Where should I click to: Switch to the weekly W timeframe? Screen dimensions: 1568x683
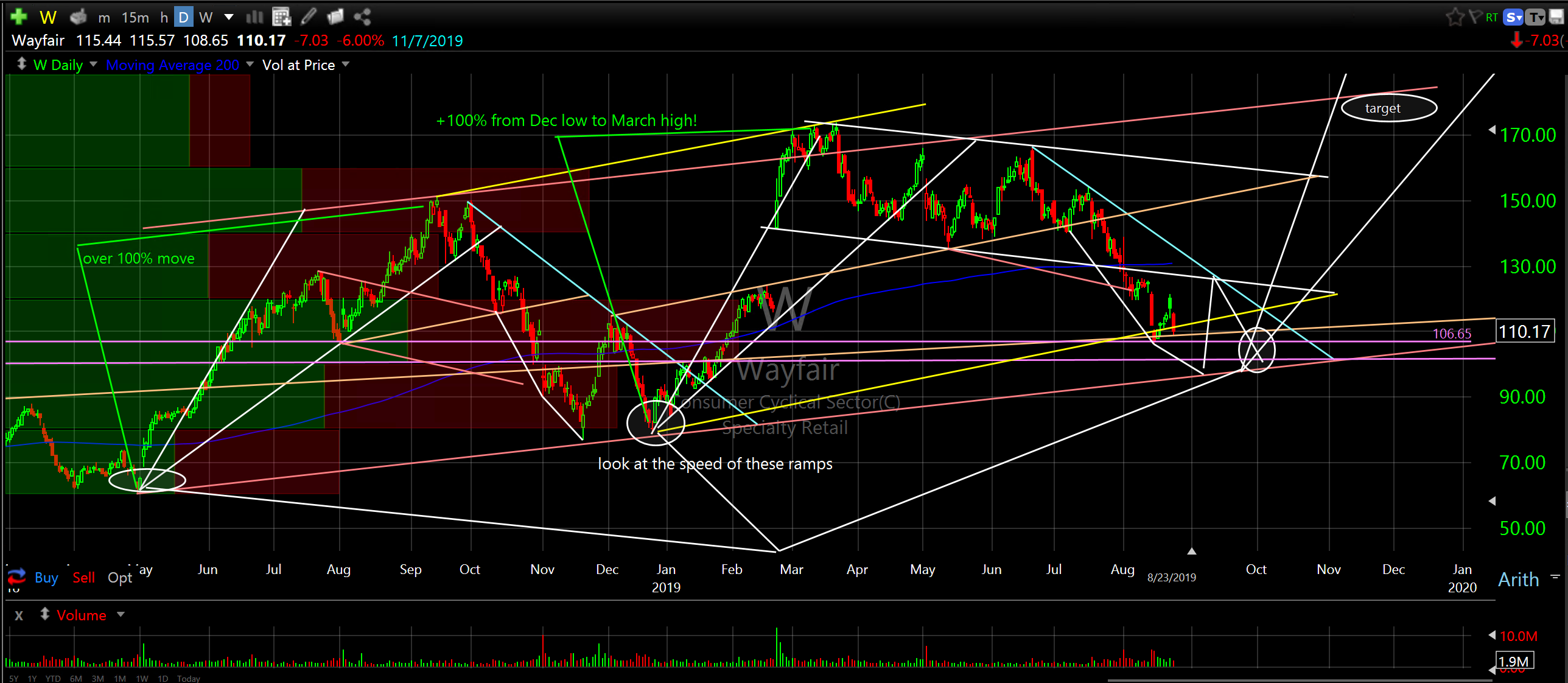pyautogui.click(x=206, y=17)
